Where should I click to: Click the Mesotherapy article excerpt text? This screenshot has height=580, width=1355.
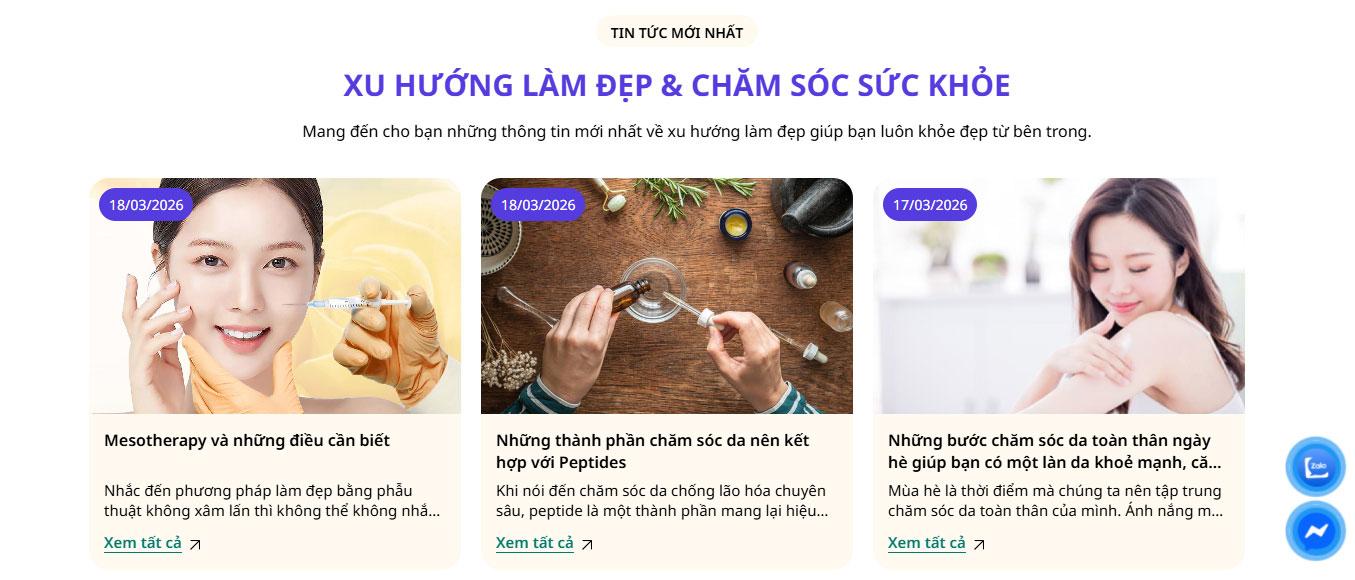tap(272, 501)
